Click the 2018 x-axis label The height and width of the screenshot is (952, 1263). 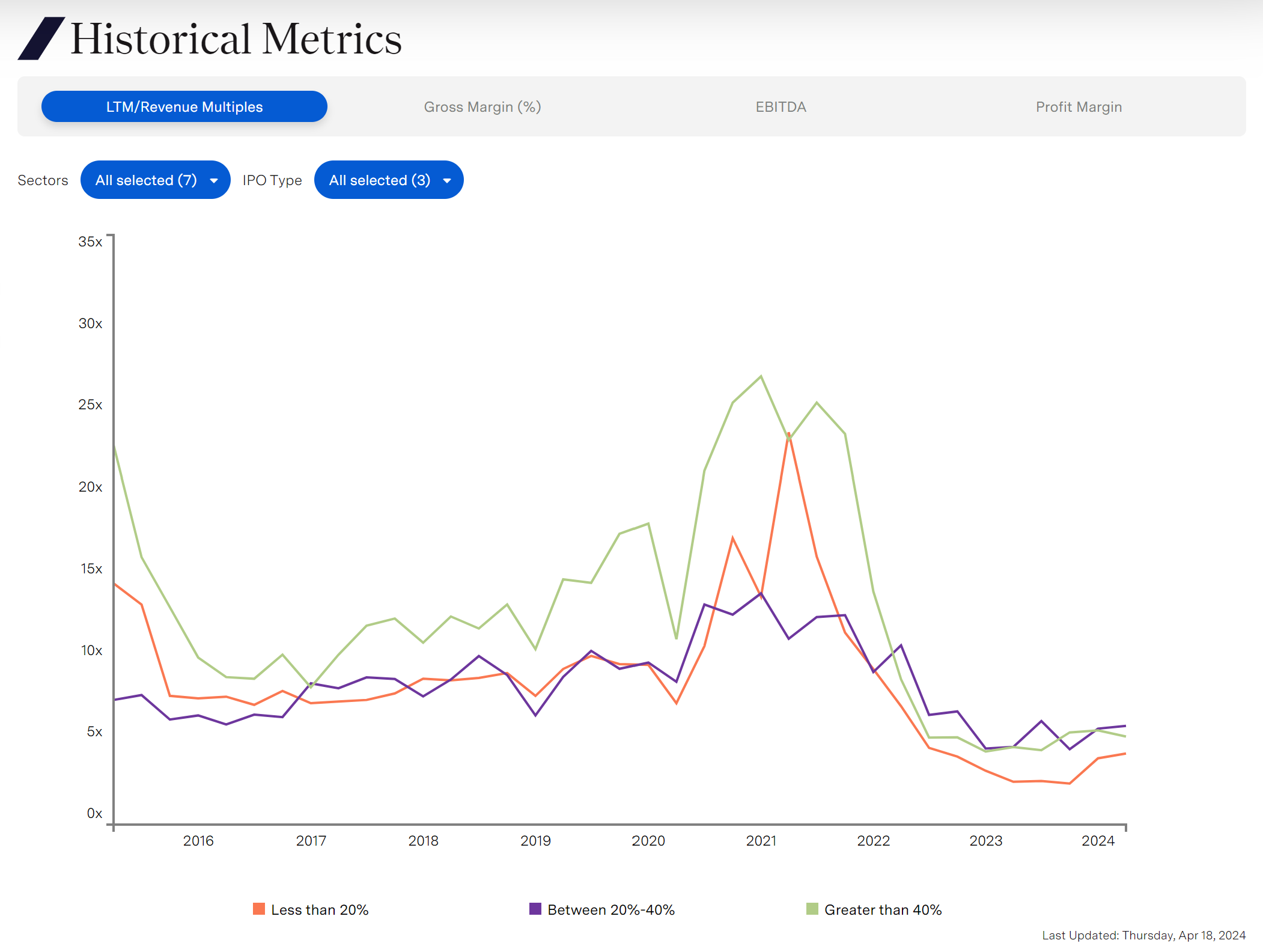click(x=424, y=841)
